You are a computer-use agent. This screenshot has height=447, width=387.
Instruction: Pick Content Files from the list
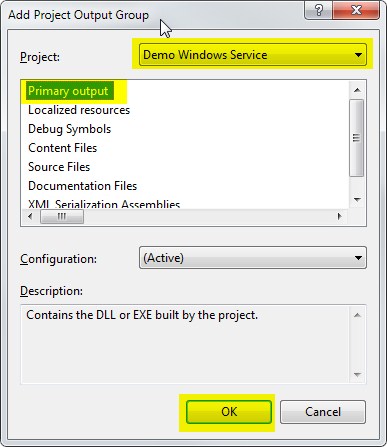(x=63, y=148)
